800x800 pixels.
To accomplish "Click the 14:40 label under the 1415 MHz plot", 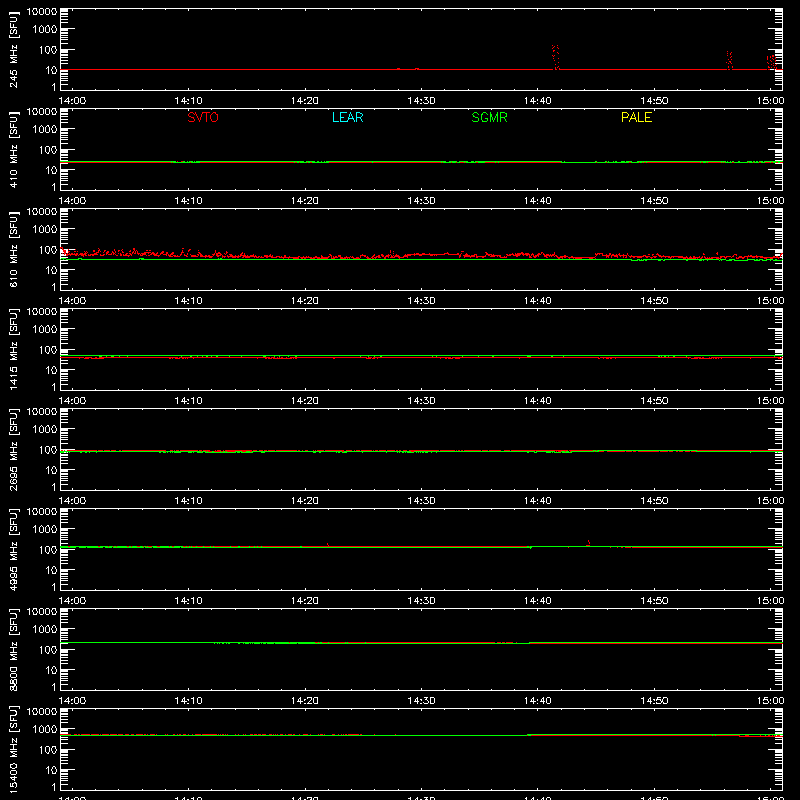I will (x=537, y=401).
